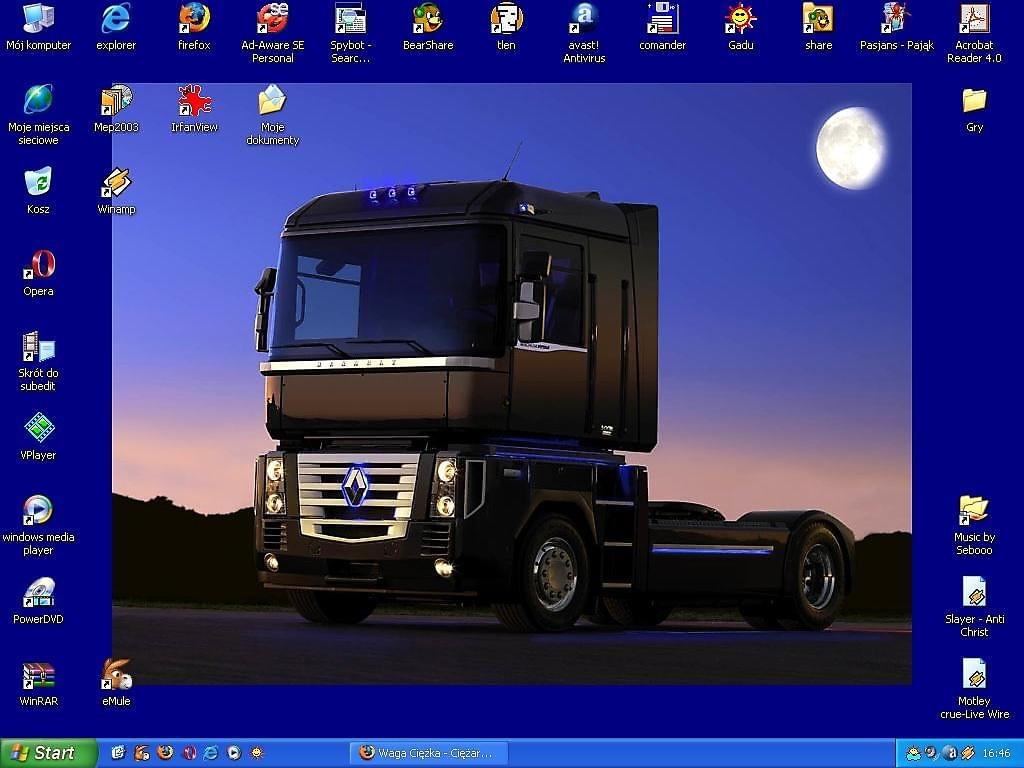Screen dimensions: 1024x768
Task: Launch the explorer shortcut on the desktop
Action: coord(116,27)
